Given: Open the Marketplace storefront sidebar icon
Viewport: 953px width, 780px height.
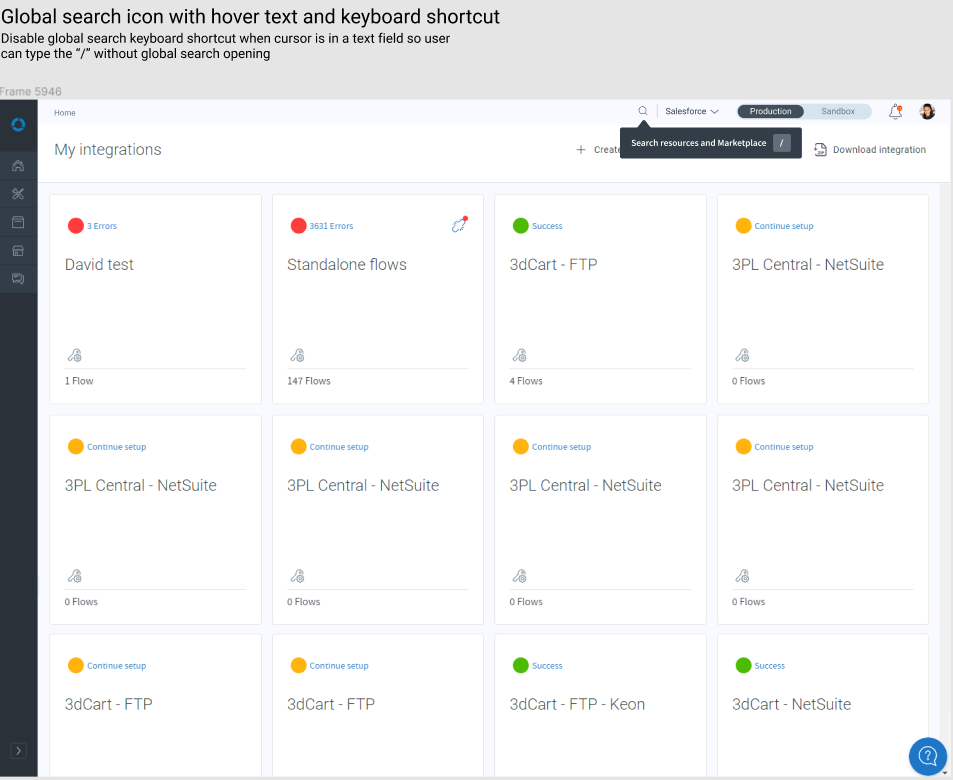Looking at the screenshot, I should (x=18, y=250).
